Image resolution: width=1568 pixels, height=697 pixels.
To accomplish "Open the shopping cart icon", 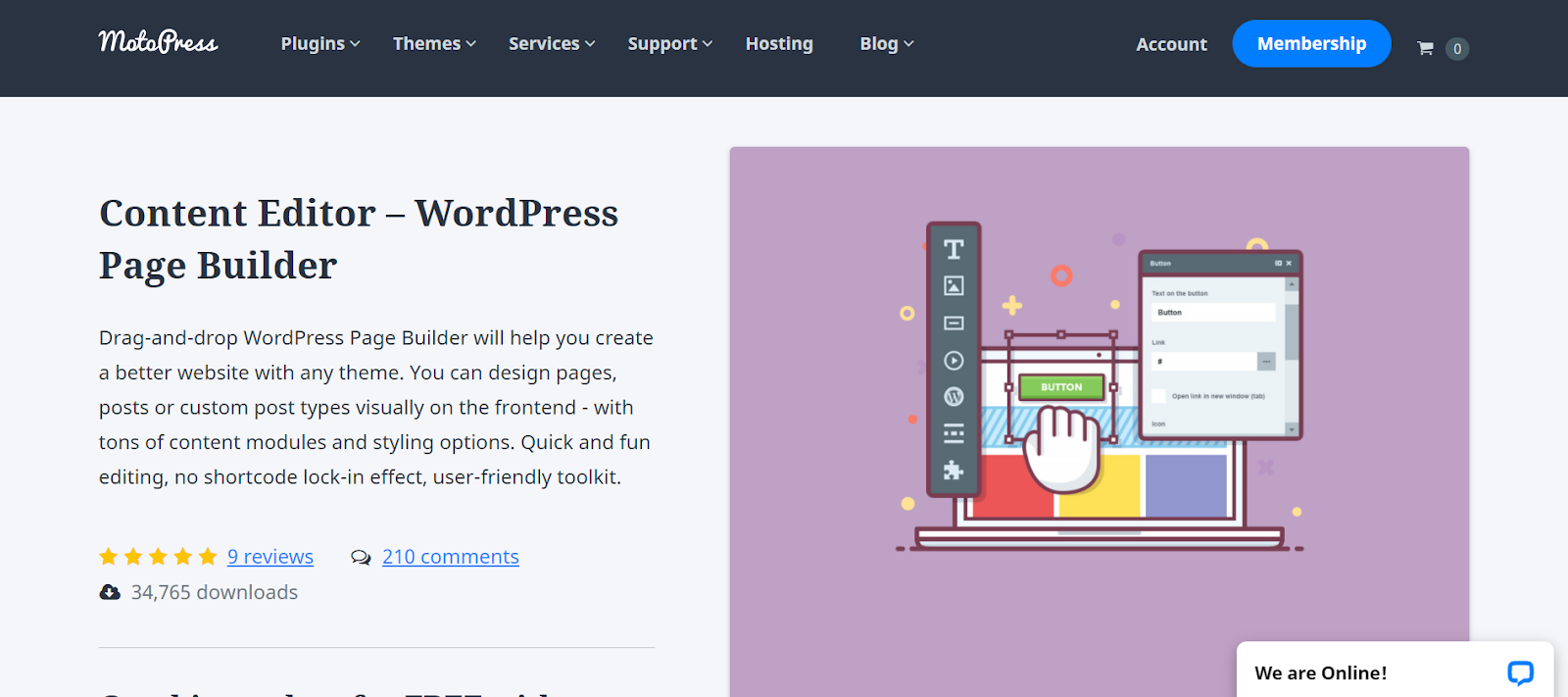I will tap(1426, 48).
